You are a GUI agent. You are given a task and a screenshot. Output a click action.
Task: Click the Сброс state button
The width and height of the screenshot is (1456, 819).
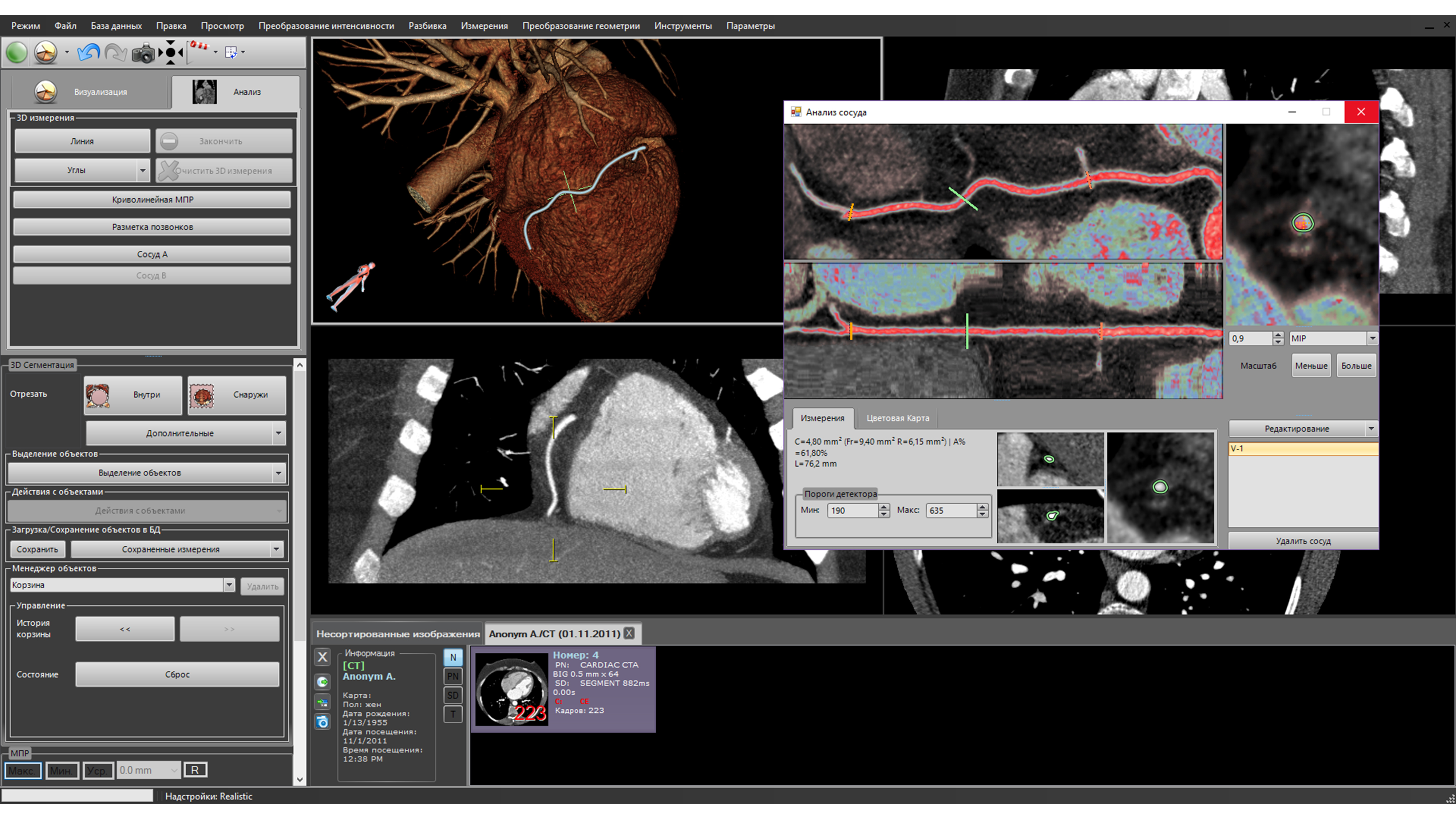pyautogui.click(x=178, y=674)
